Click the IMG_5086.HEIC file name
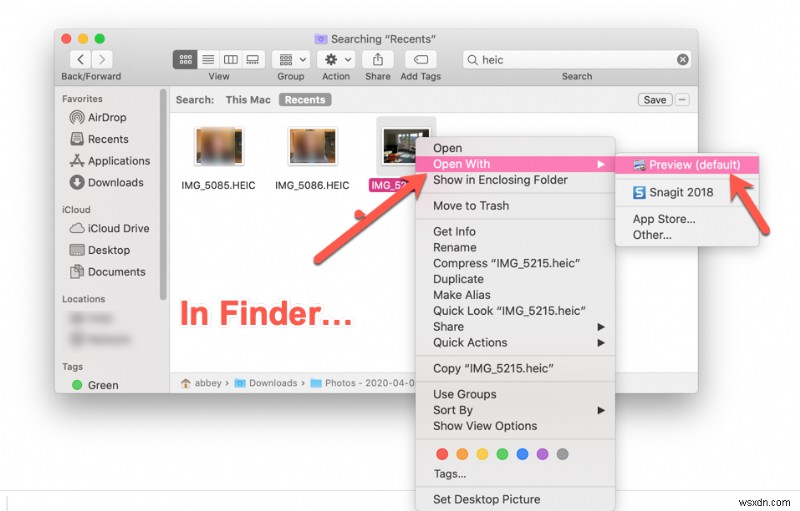This screenshot has width=800, height=511. click(312, 186)
